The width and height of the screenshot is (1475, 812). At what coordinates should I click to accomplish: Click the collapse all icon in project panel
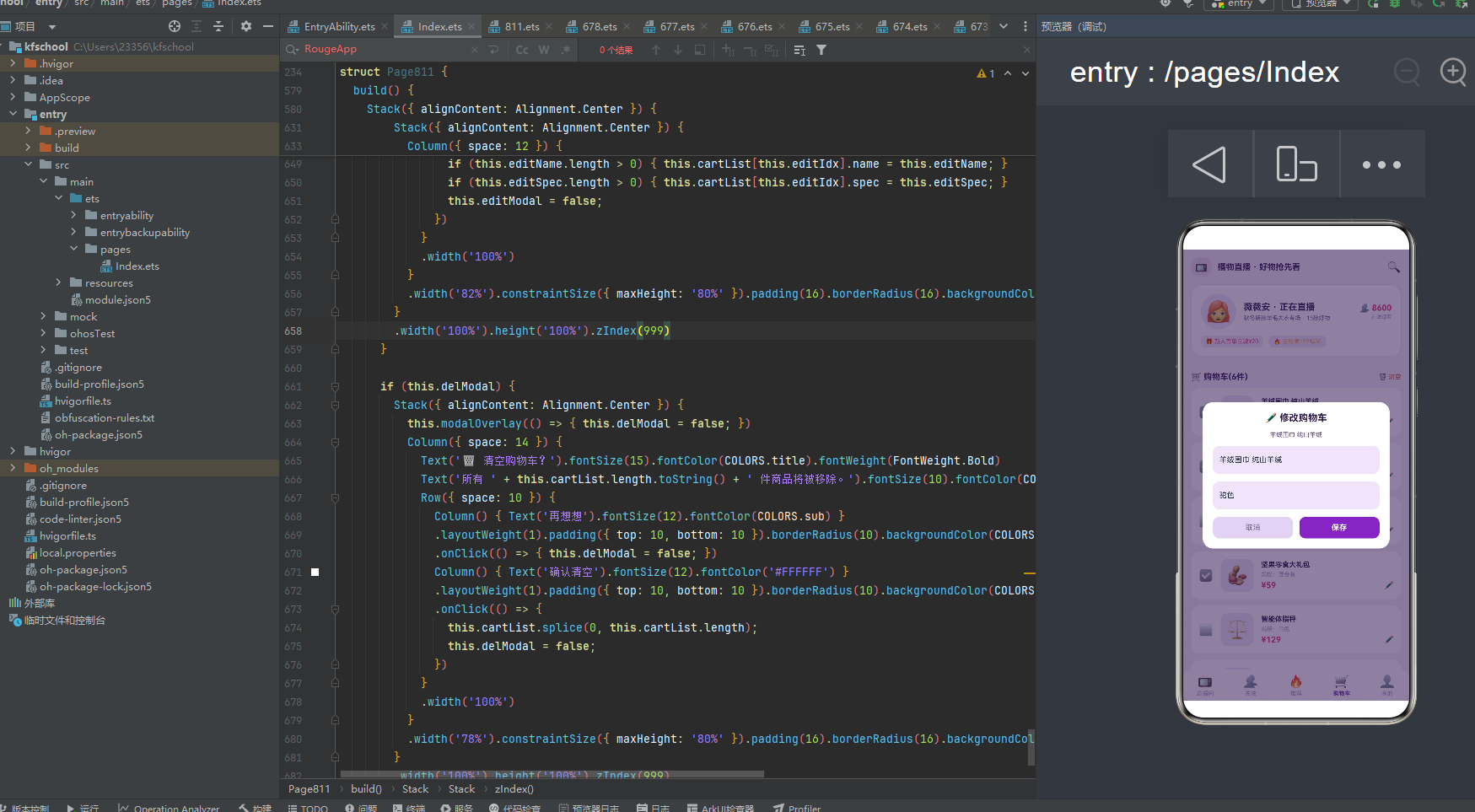pyautogui.click(x=218, y=26)
